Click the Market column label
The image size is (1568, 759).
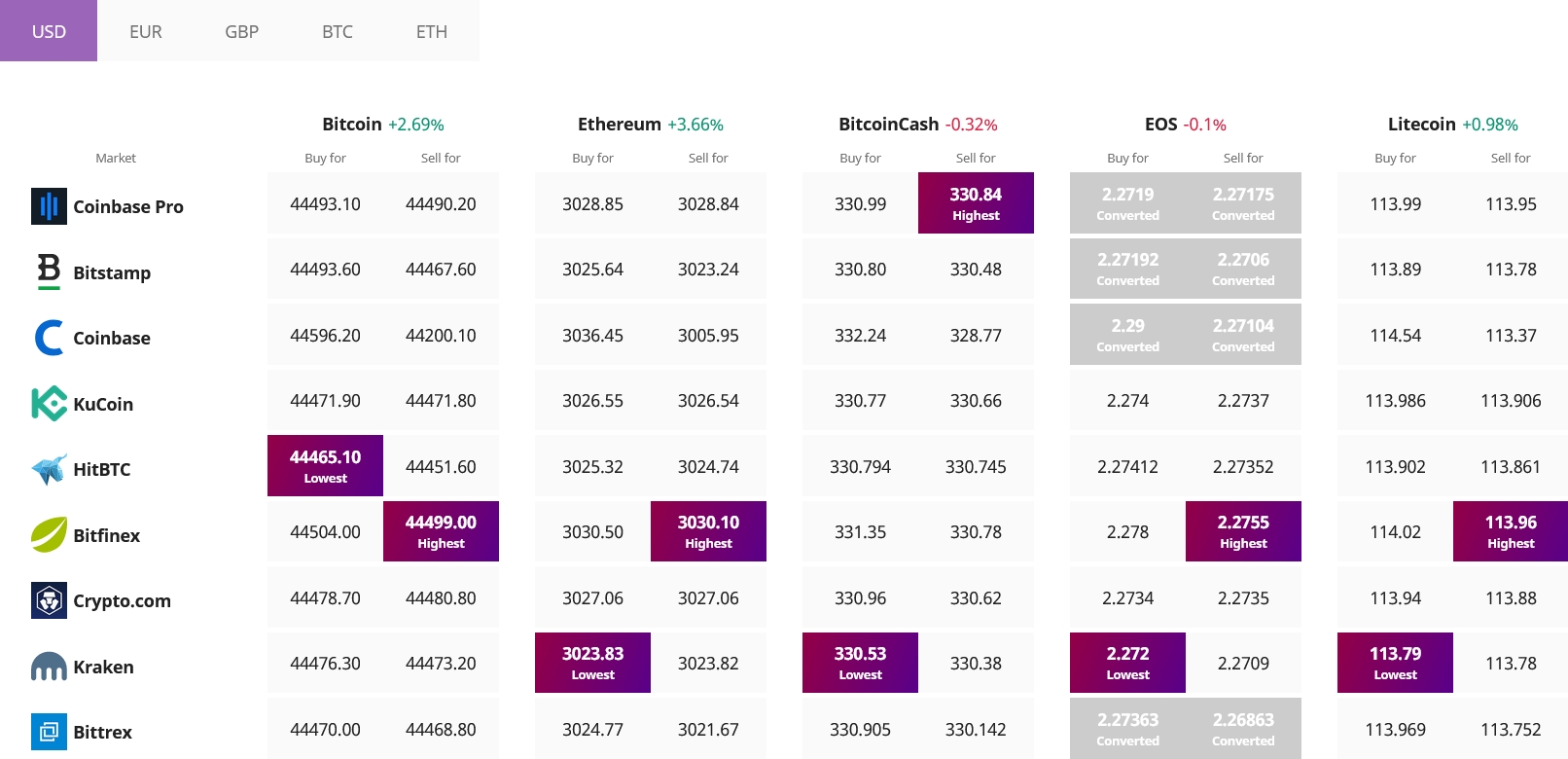pyautogui.click(x=116, y=158)
